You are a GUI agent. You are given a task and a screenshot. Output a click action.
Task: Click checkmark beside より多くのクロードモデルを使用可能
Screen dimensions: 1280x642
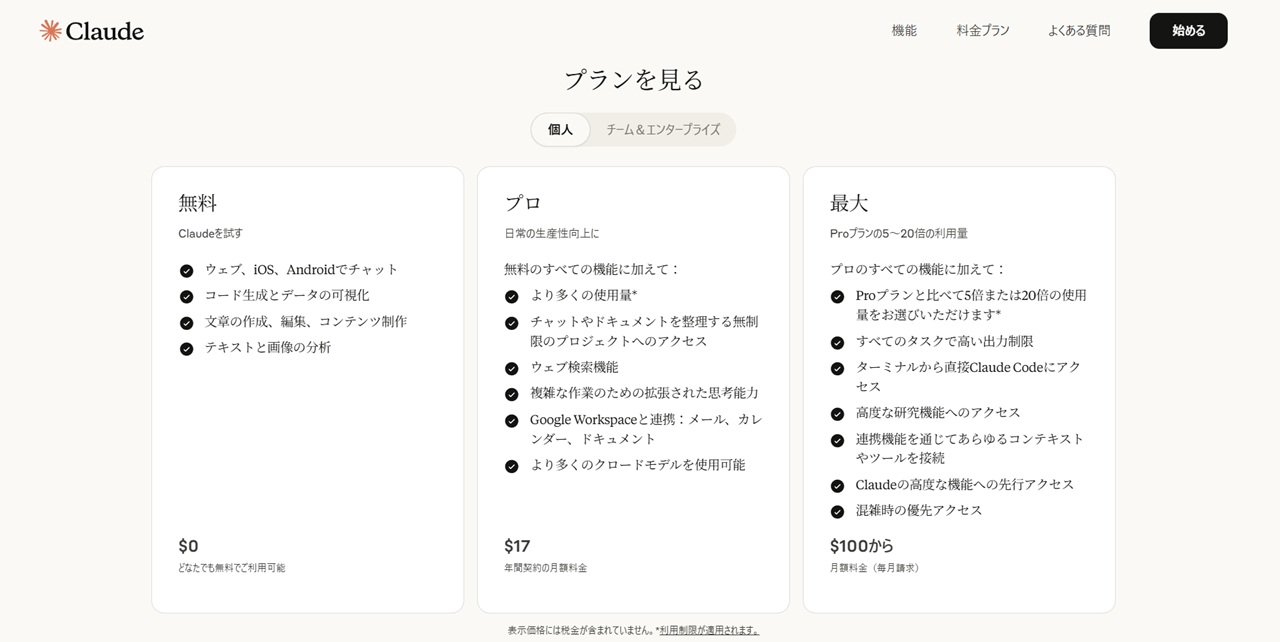pyautogui.click(x=512, y=467)
